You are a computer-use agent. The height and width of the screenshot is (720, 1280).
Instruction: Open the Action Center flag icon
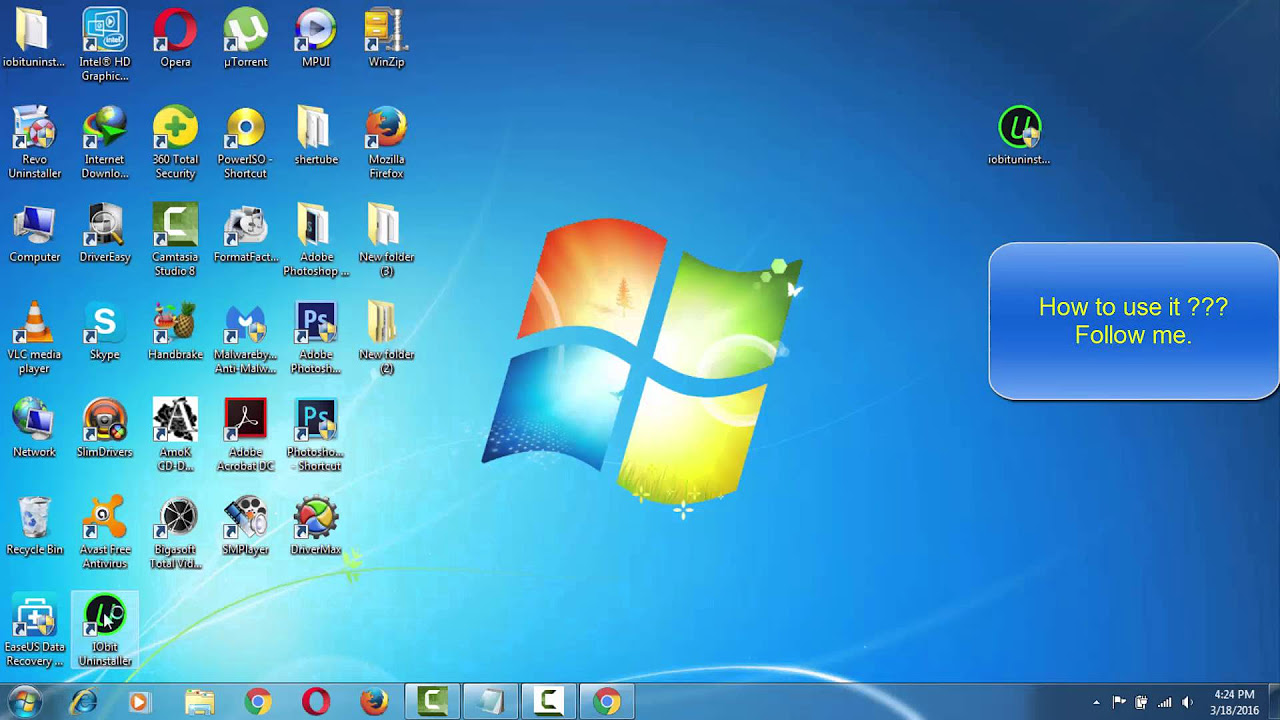(x=1119, y=702)
